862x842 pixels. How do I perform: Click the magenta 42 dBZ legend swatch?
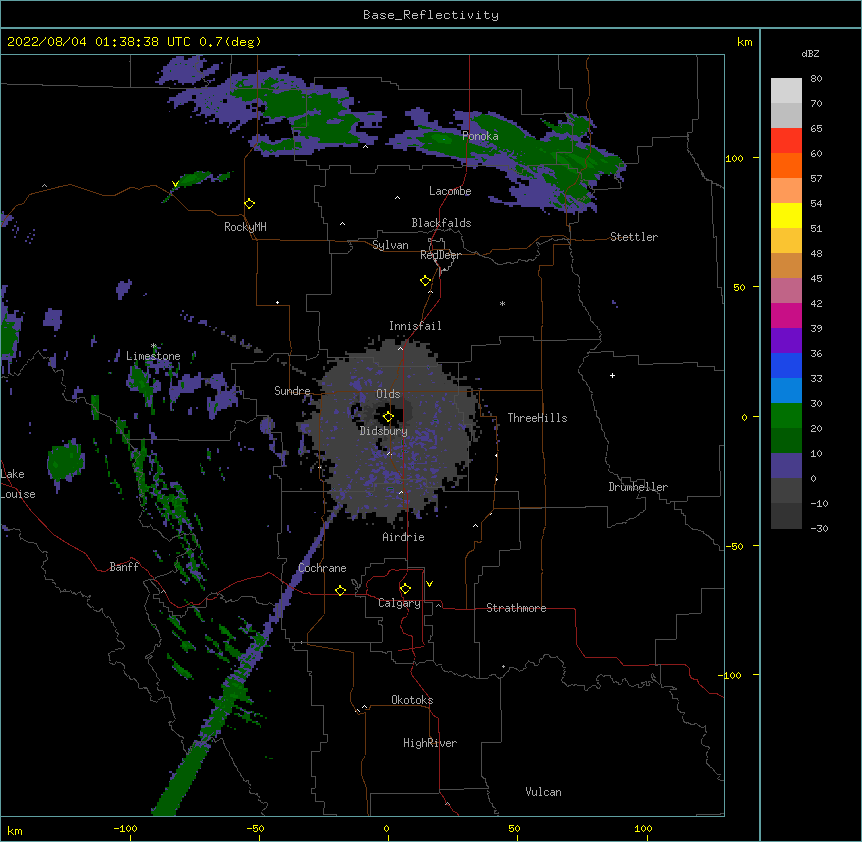tap(786, 315)
